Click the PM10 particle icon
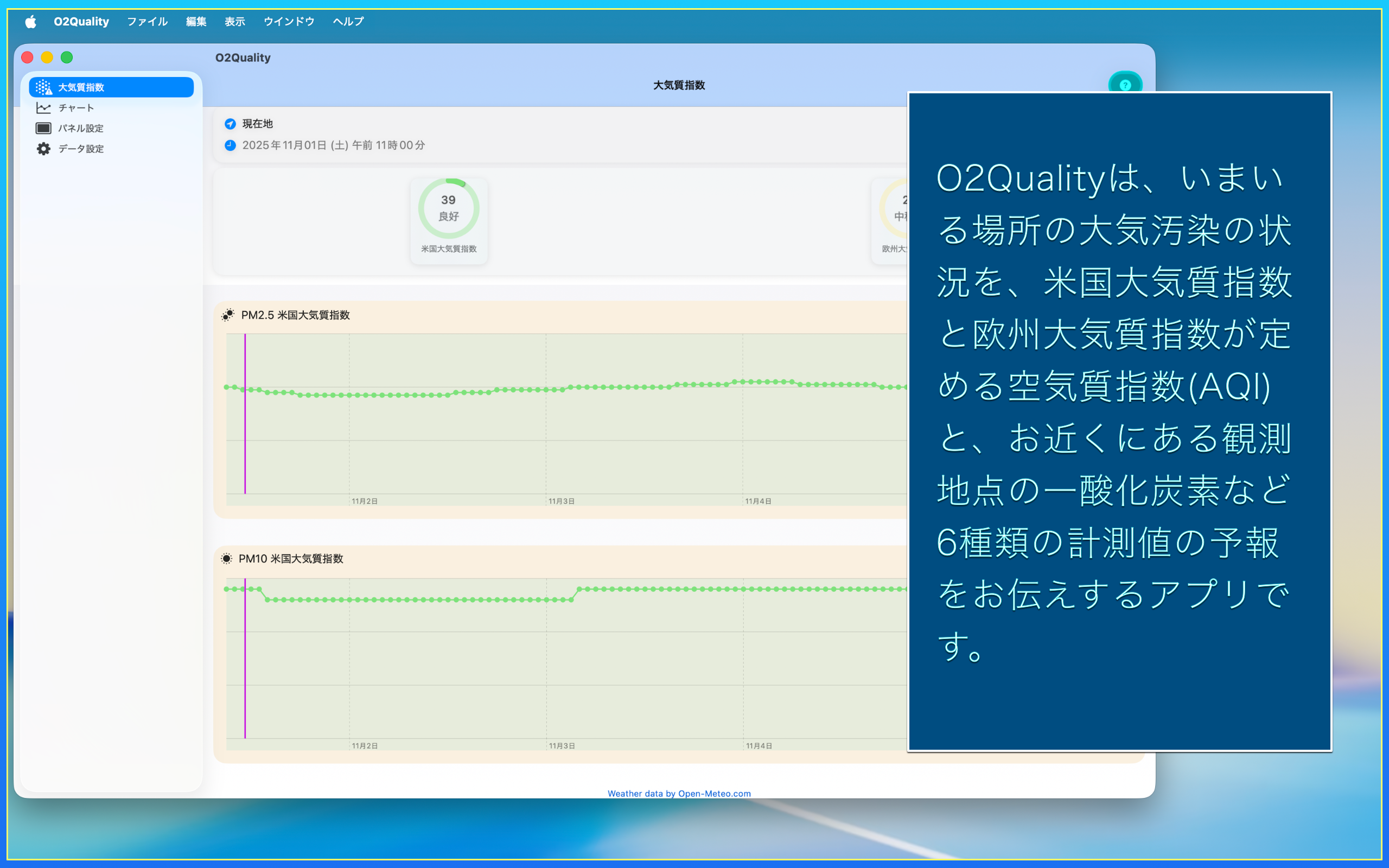The image size is (1389, 868). click(x=227, y=559)
